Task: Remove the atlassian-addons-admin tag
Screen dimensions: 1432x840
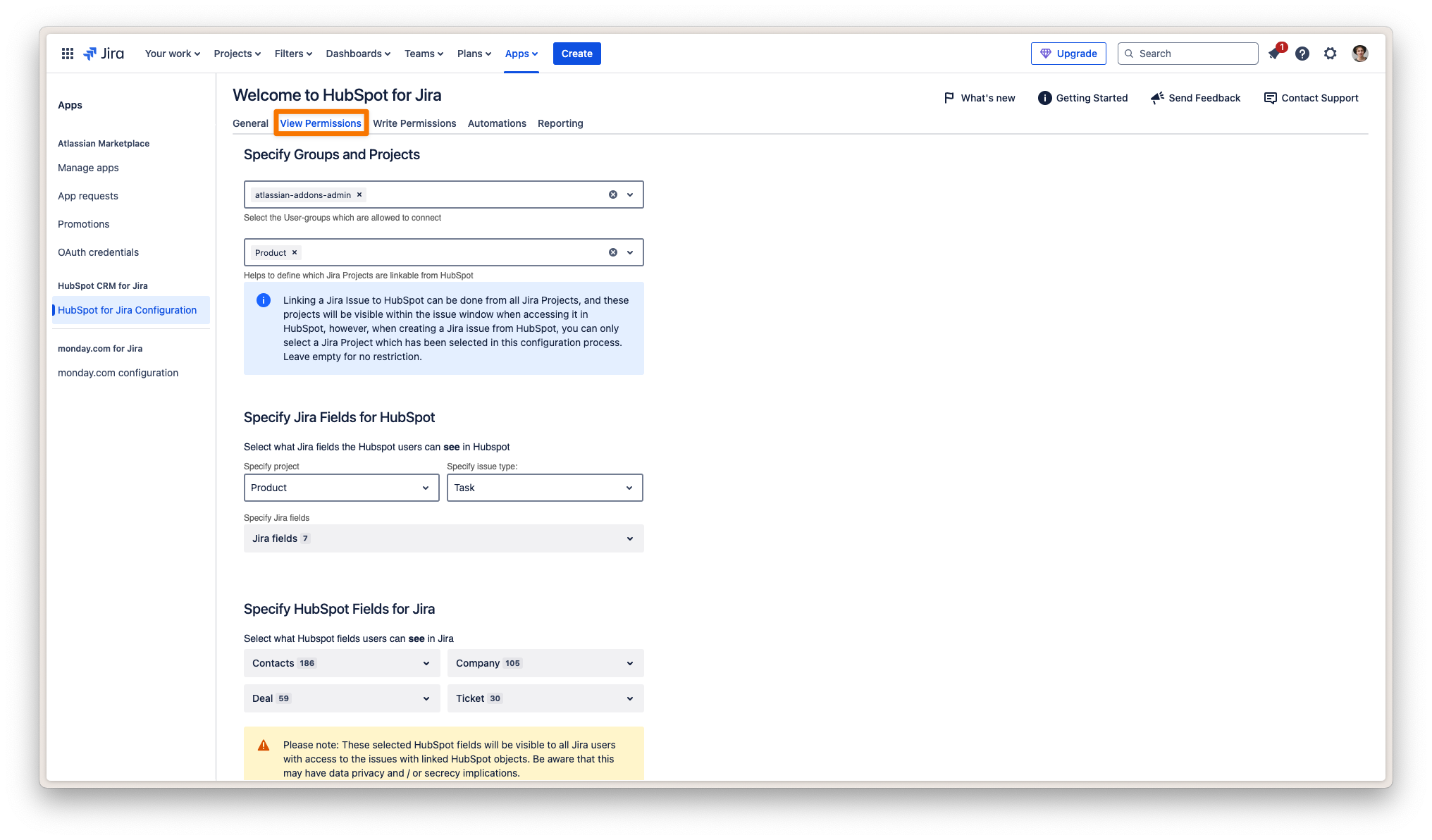Action: (x=359, y=194)
